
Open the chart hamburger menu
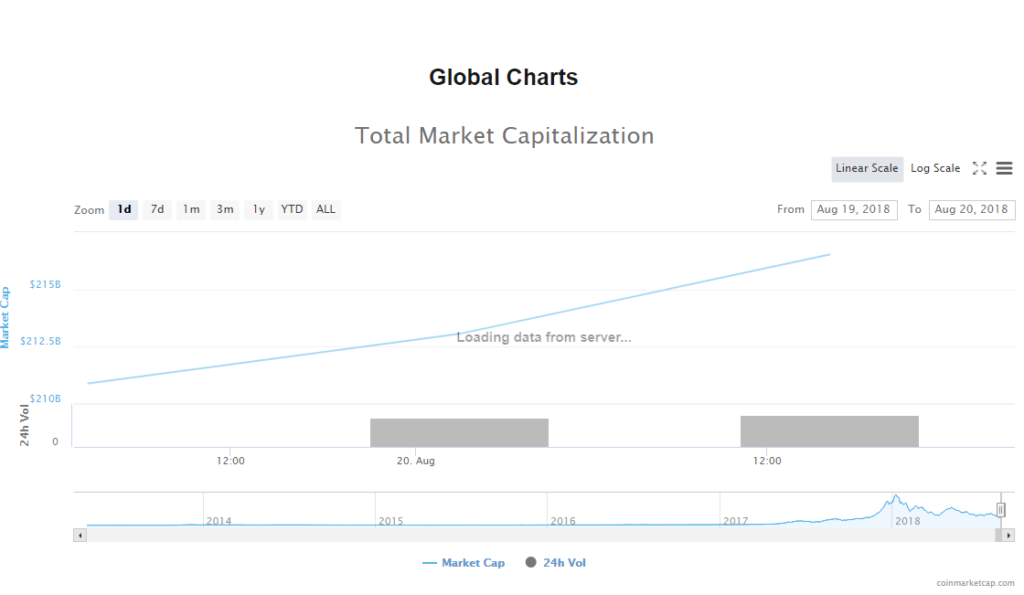click(x=1004, y=168)
